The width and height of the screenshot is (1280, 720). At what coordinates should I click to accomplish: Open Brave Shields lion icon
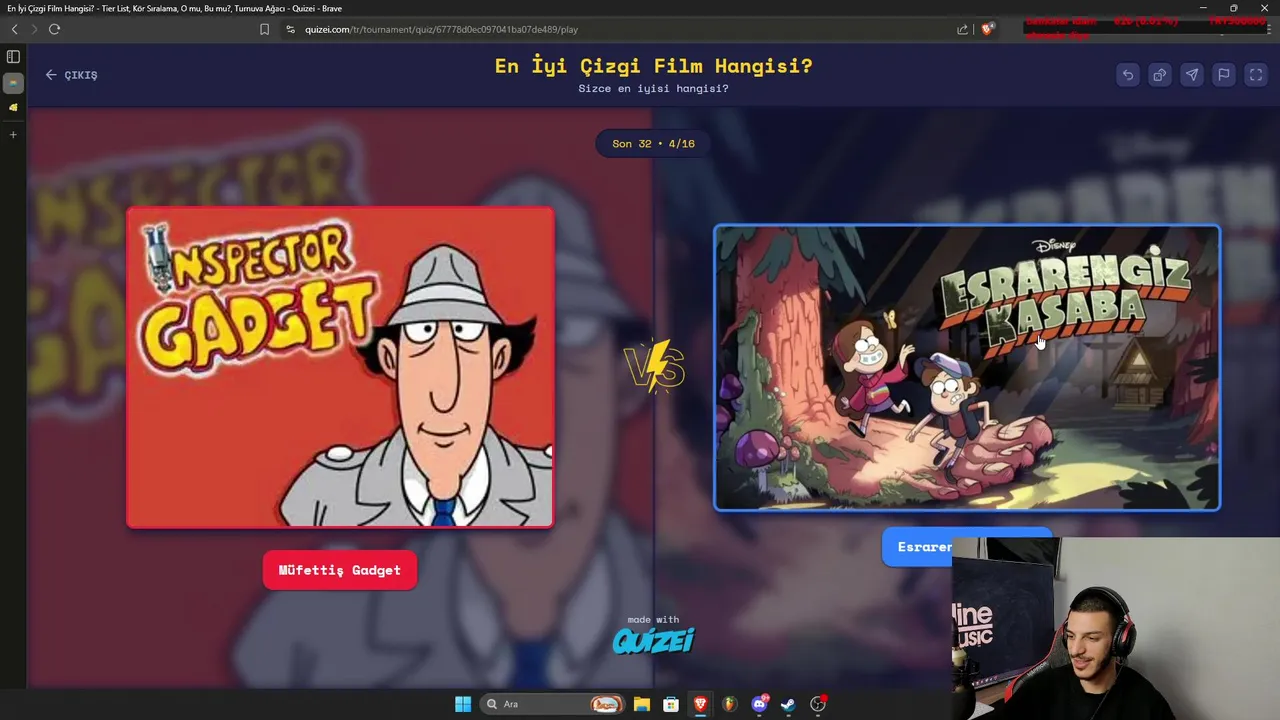click(987, 29)
